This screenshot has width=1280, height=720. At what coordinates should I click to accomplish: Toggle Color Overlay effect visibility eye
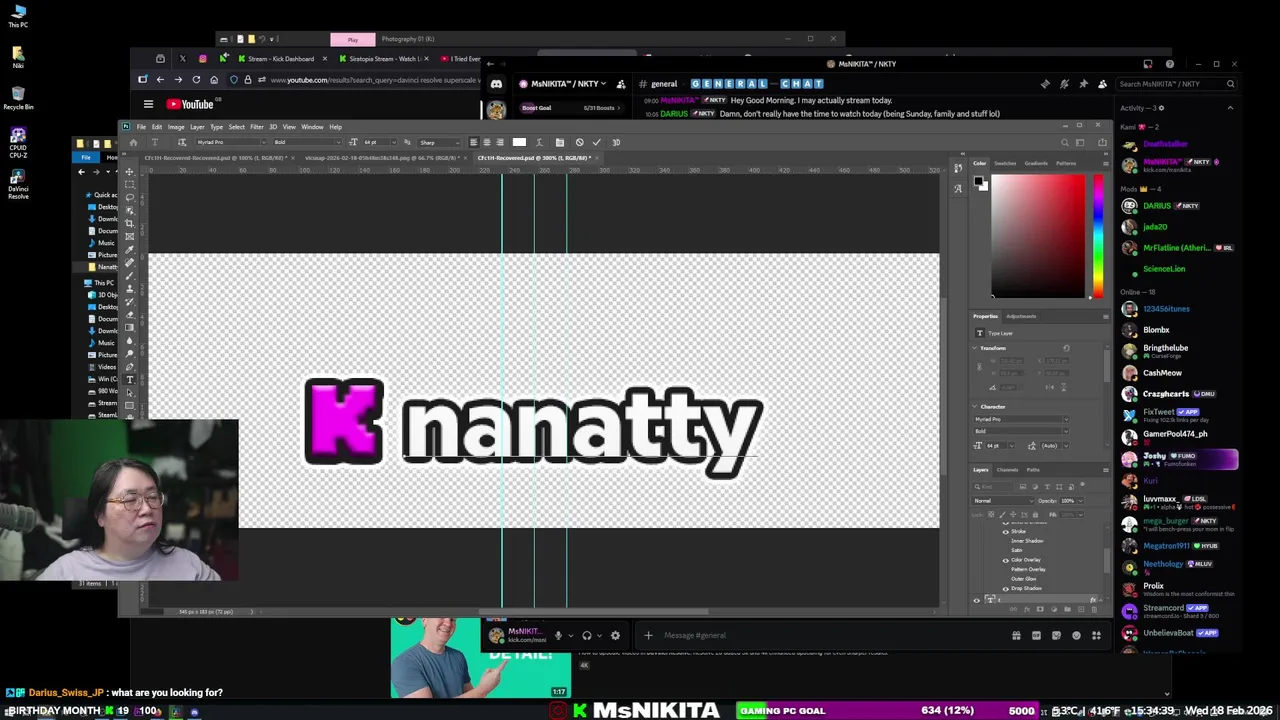click(x=1006, y=560)
